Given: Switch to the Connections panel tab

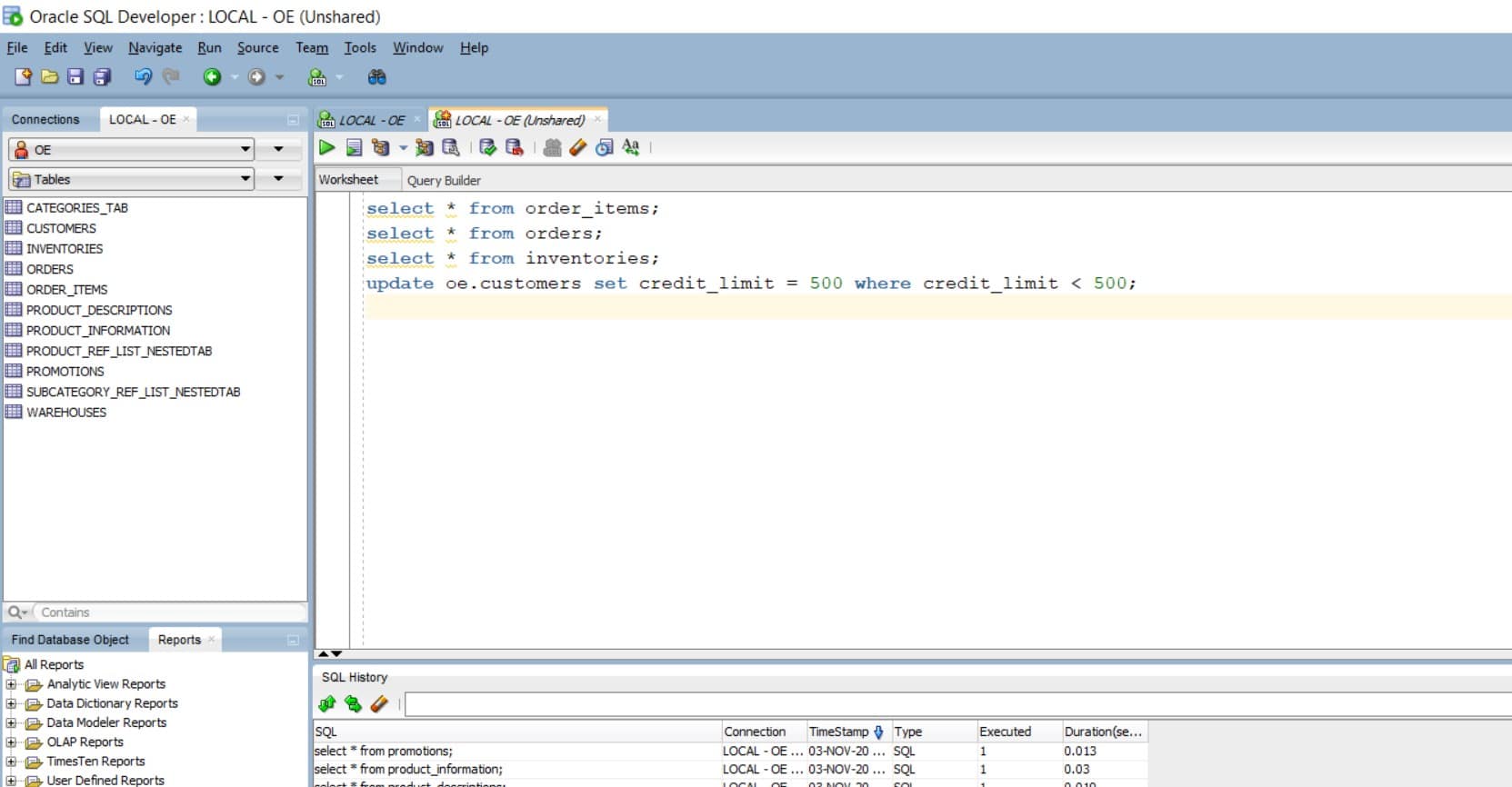Looking at the screenshot, I should 45,119.
